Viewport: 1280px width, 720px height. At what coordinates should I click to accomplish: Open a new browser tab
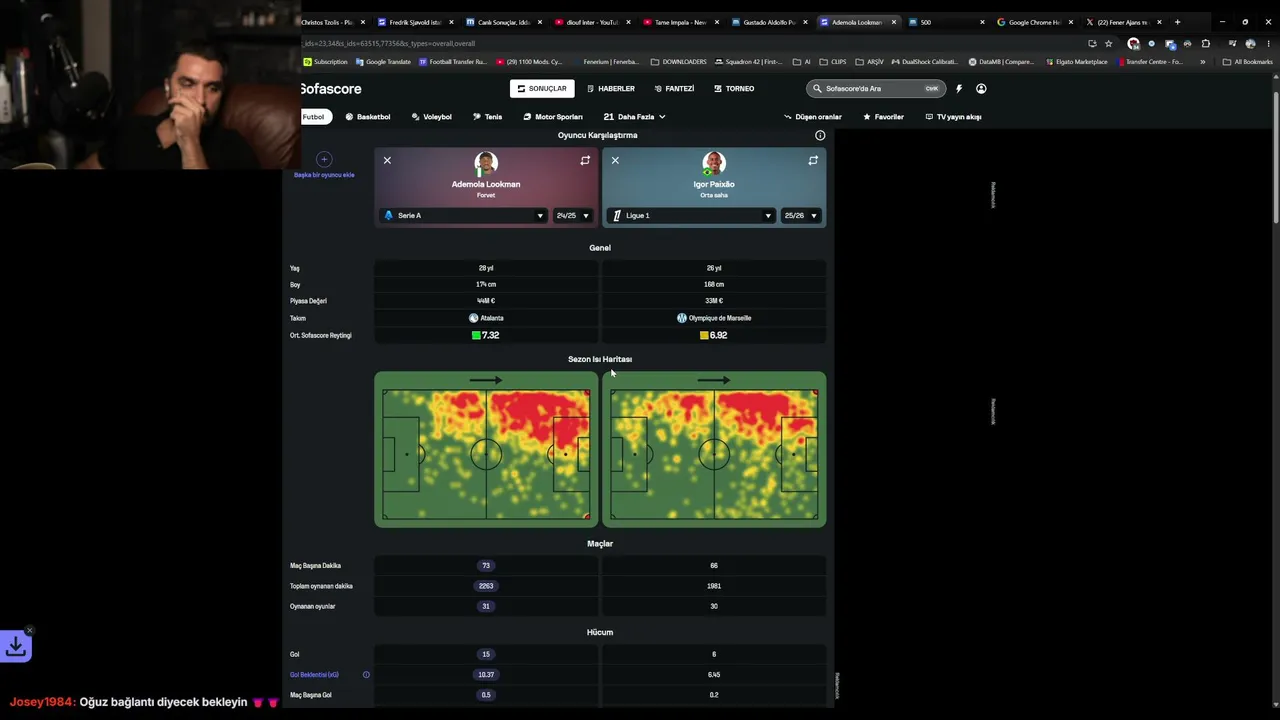tap(1177, 22)
